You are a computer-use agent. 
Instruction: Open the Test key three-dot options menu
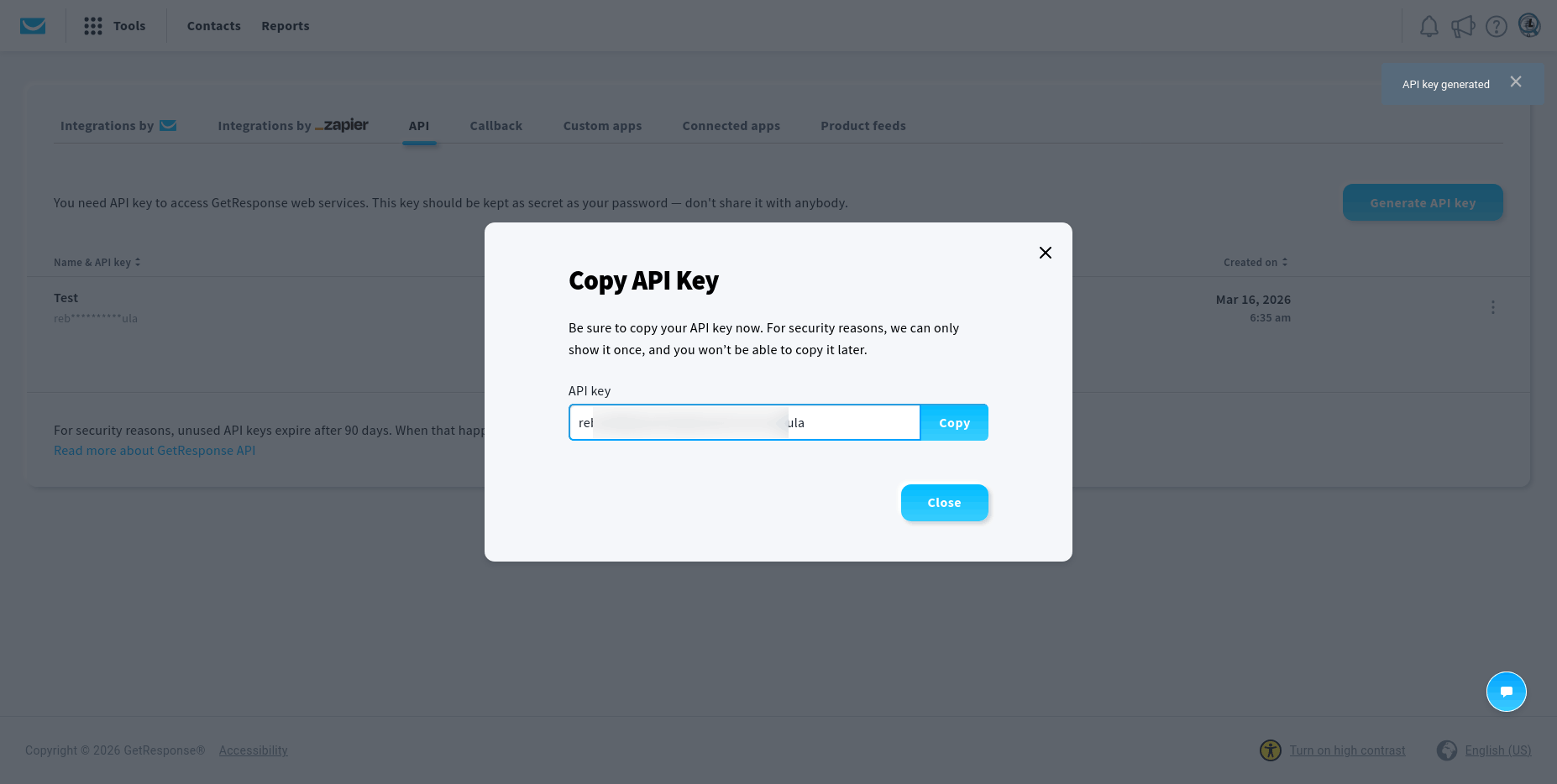pos(1492,307)
